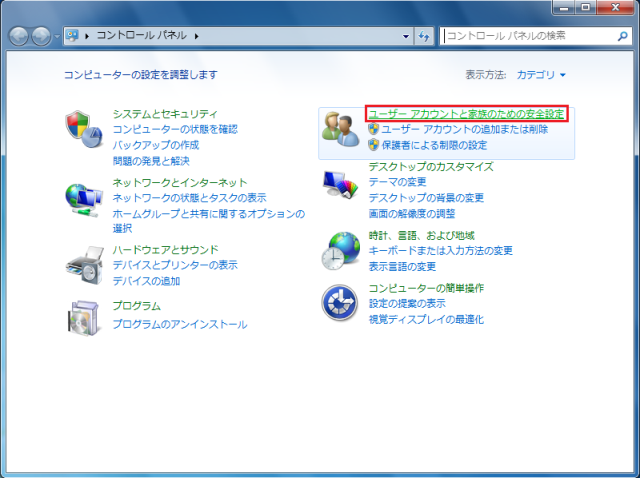Click the User Accounts people icon
The height and width of the screenshot is (478, 640).
pyautogui.click(x=340, y=129)
